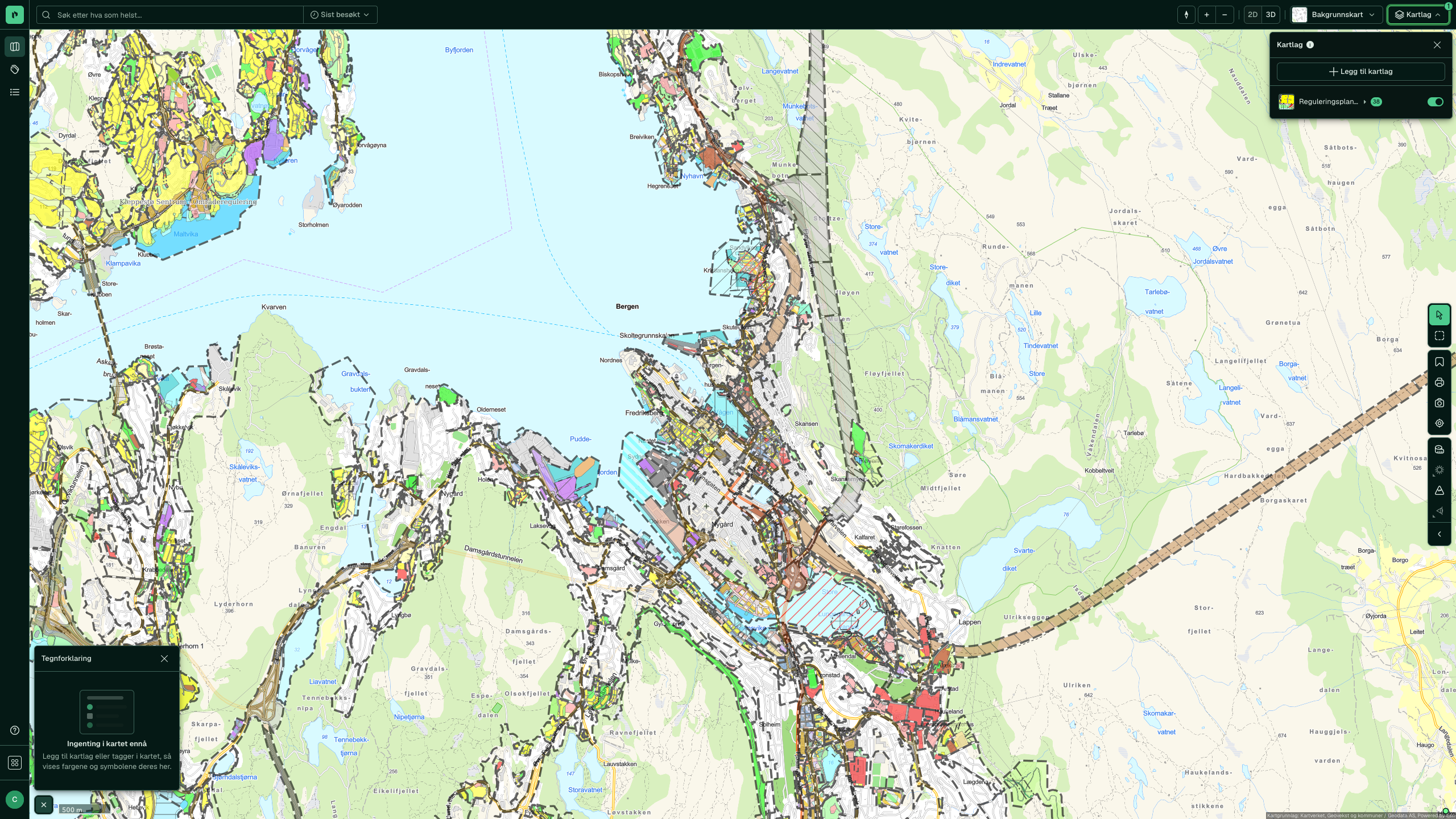
Task: Toggle Reguleringsplan layer visibility switch
Action: pos(1436,102)
